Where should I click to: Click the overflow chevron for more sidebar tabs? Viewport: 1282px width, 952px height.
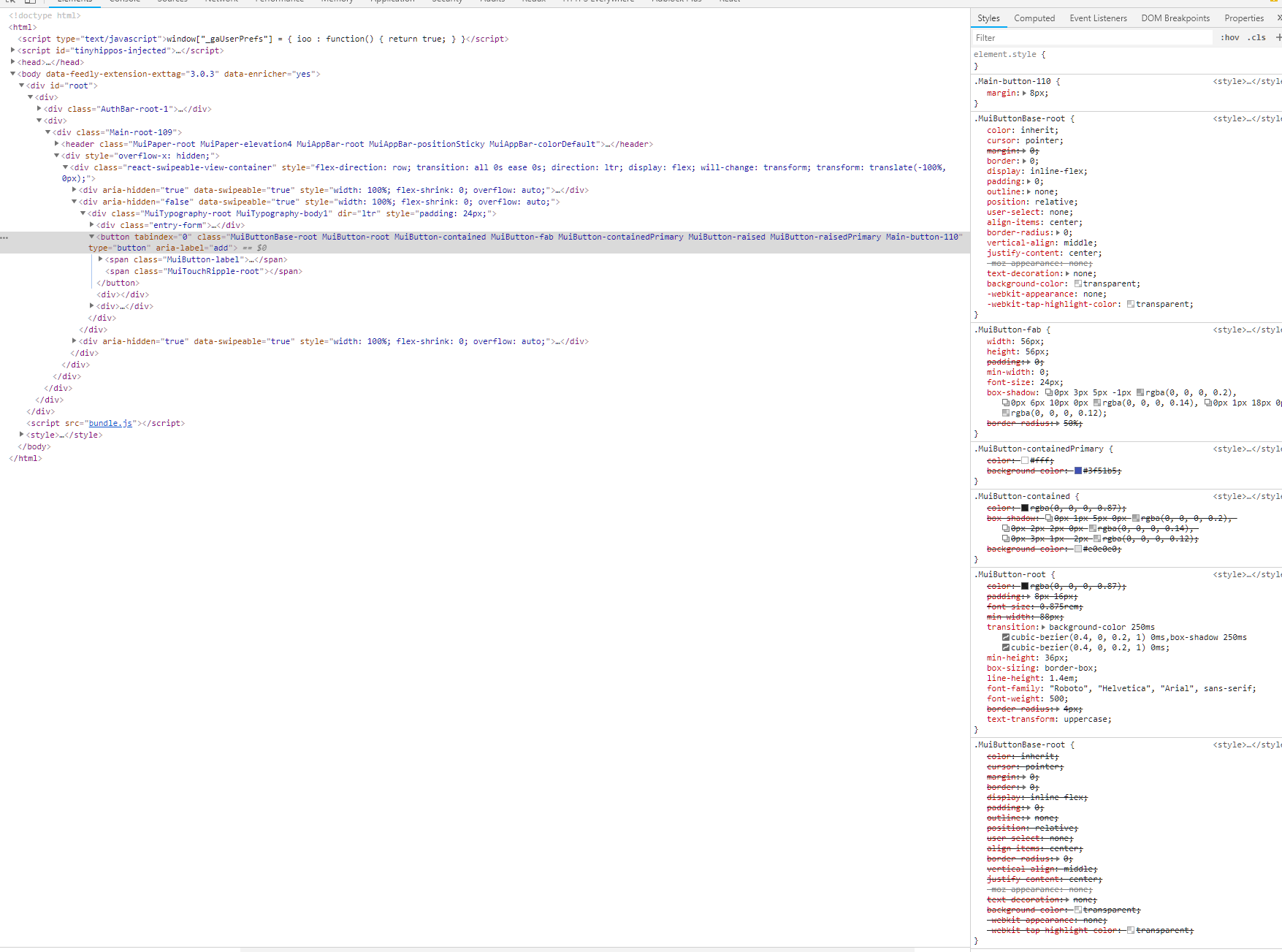(1279, 18)
